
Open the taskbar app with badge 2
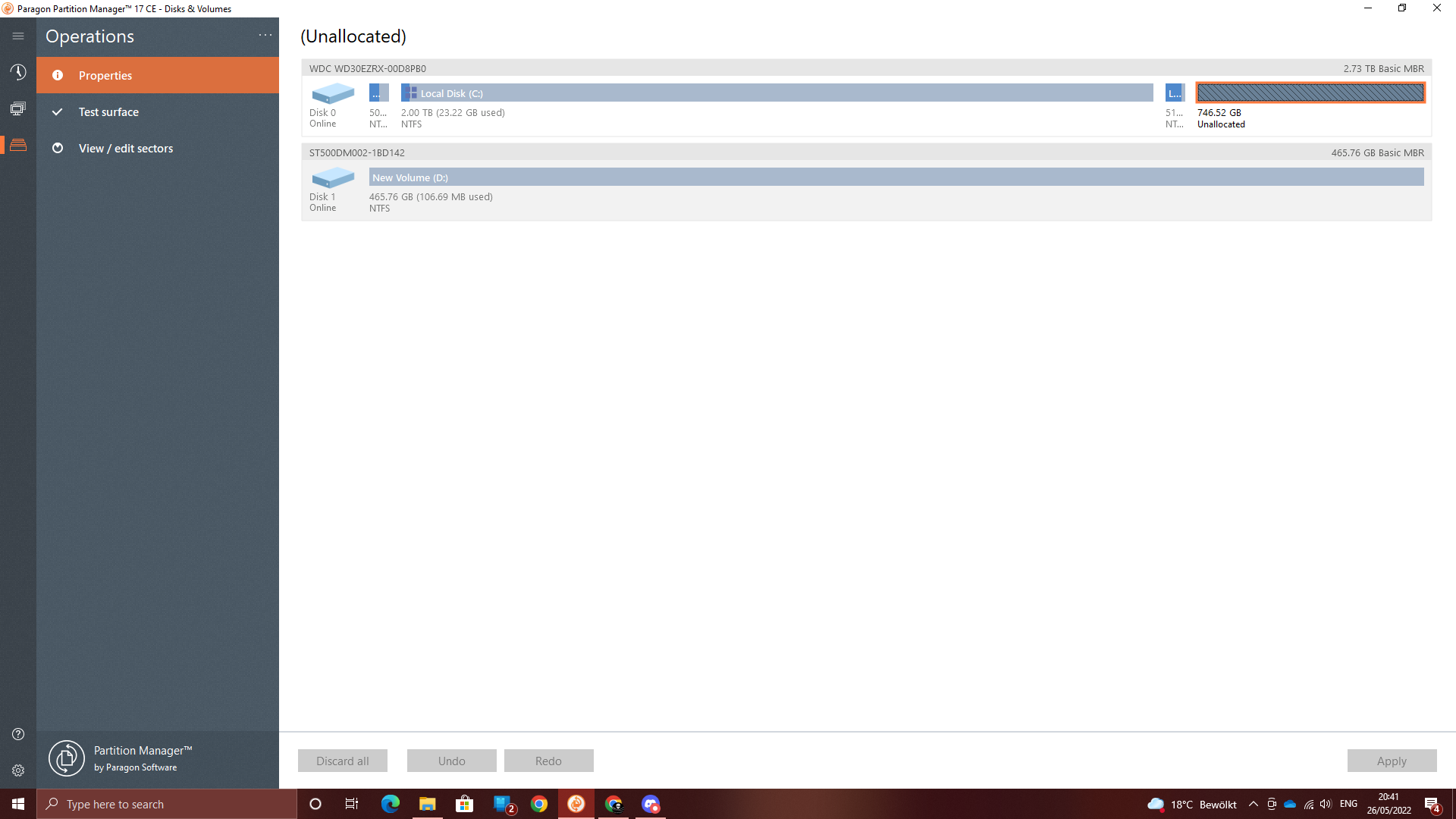point(504,804)
